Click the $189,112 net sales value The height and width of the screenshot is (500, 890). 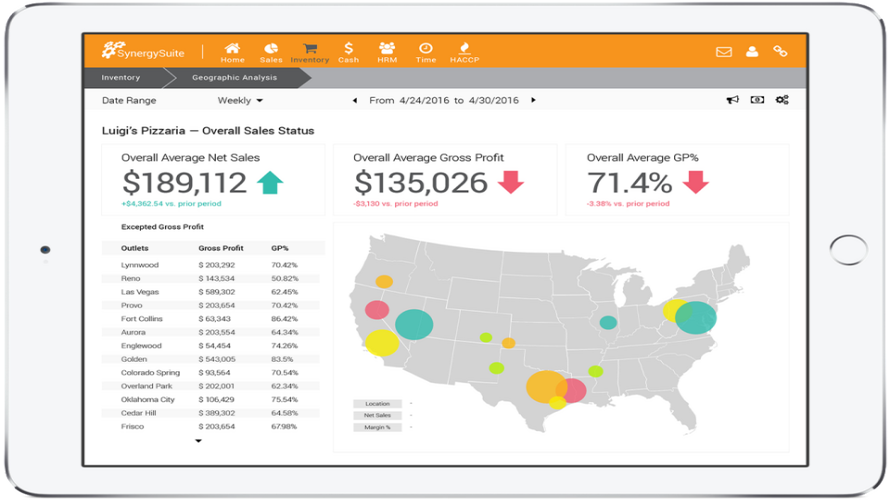point(184,183)
